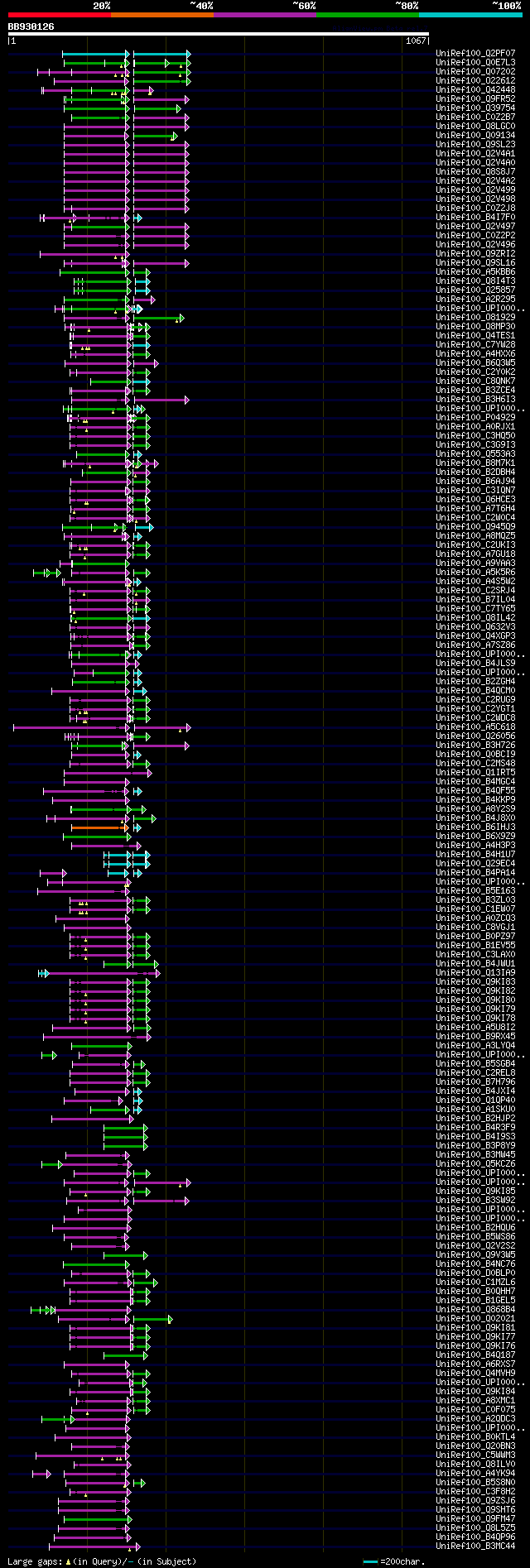Select the label UniRef100_Q29EC4
The height and width of the screenshot is (1568, 530).
click(x=475, y=864)
